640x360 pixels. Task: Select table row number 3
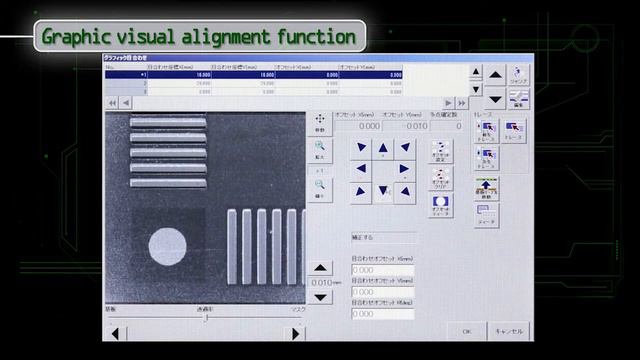coord(254,92)
